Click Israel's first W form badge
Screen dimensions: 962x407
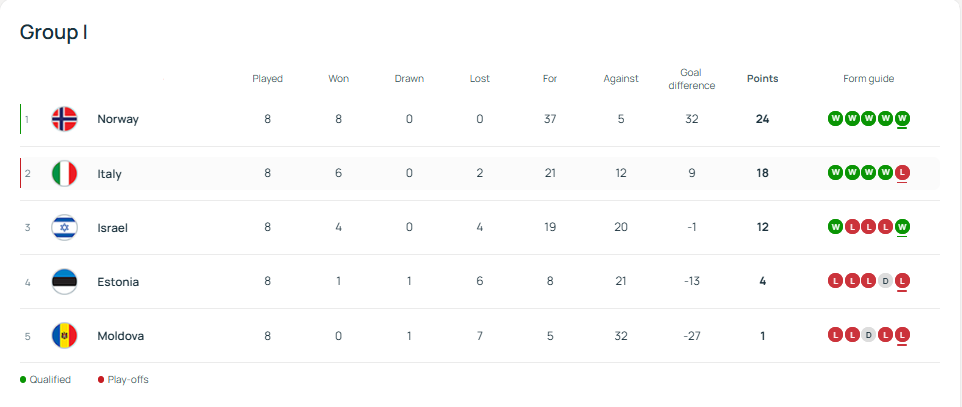coord(835,227)
